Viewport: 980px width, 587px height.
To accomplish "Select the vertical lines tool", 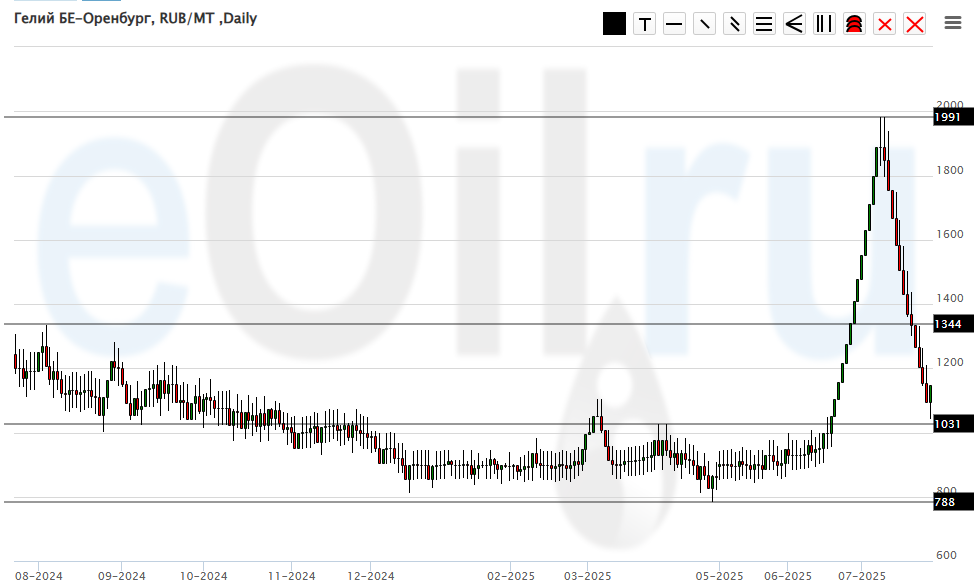I will pos(824,24).
